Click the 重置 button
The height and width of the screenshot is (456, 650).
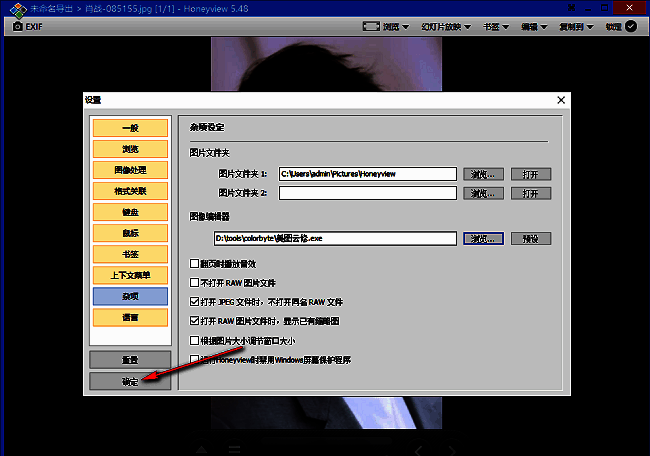point(130,359)
